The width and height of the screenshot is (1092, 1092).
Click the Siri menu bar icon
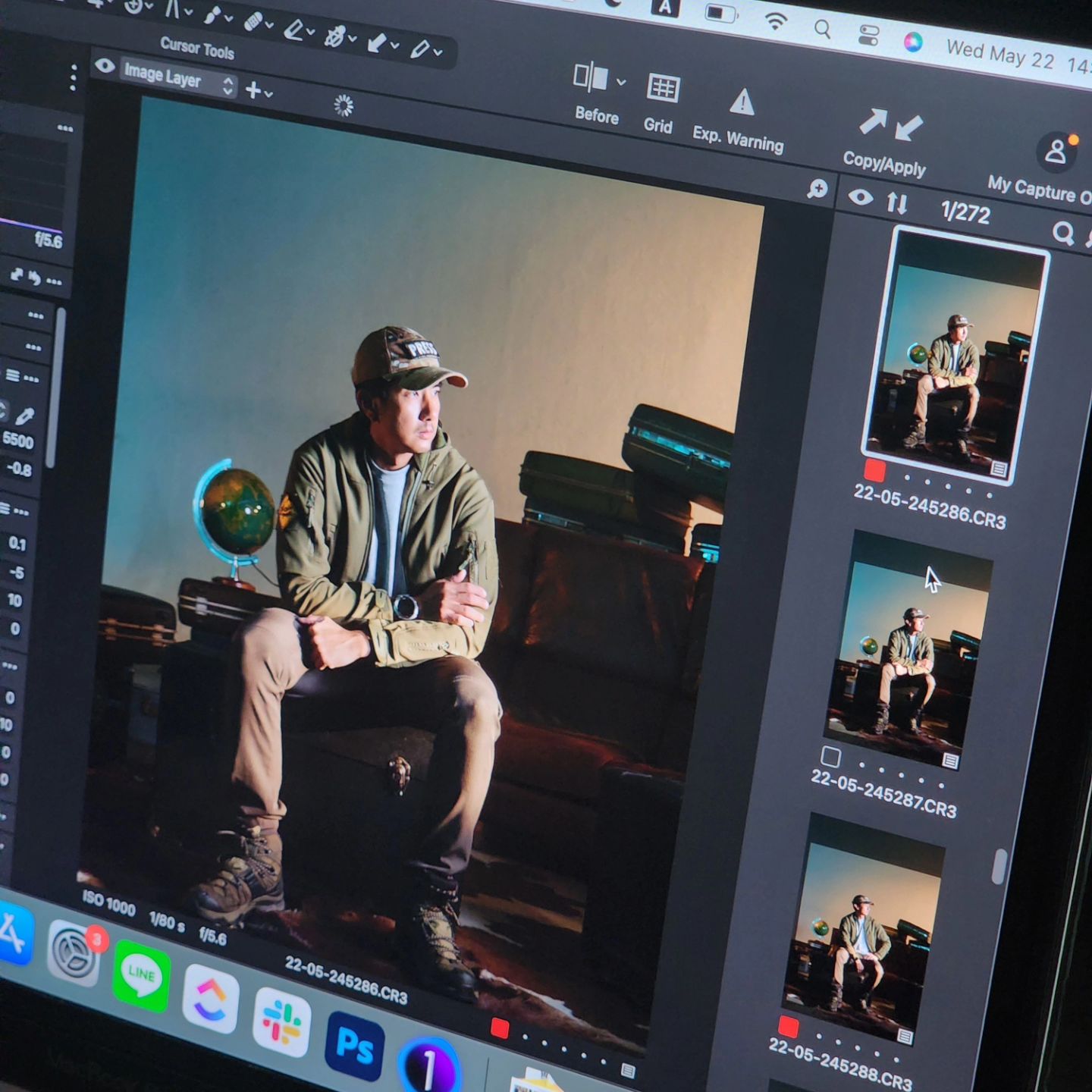point(913,41)
